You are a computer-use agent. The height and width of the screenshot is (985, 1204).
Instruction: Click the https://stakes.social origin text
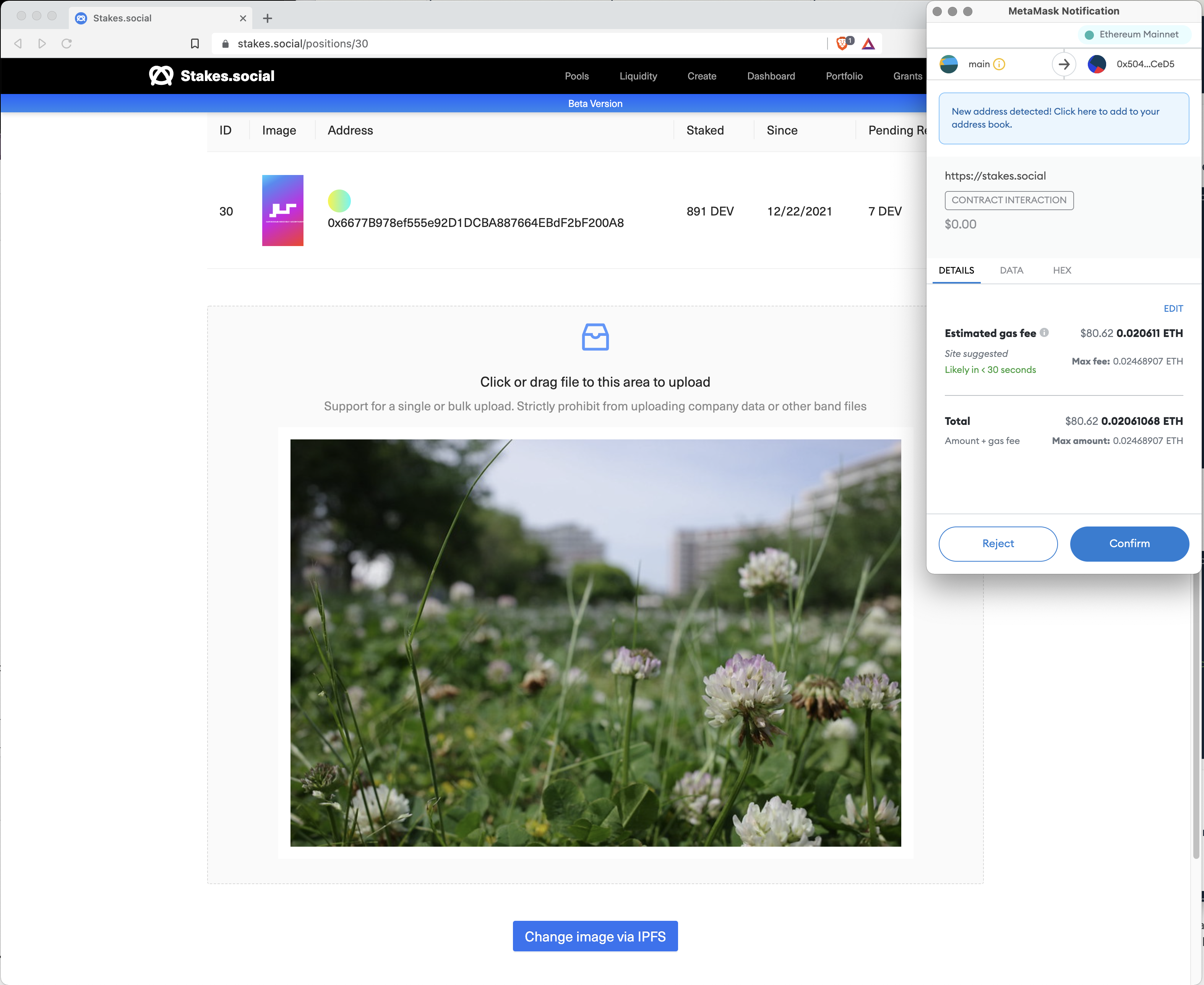tap(995, 176)
